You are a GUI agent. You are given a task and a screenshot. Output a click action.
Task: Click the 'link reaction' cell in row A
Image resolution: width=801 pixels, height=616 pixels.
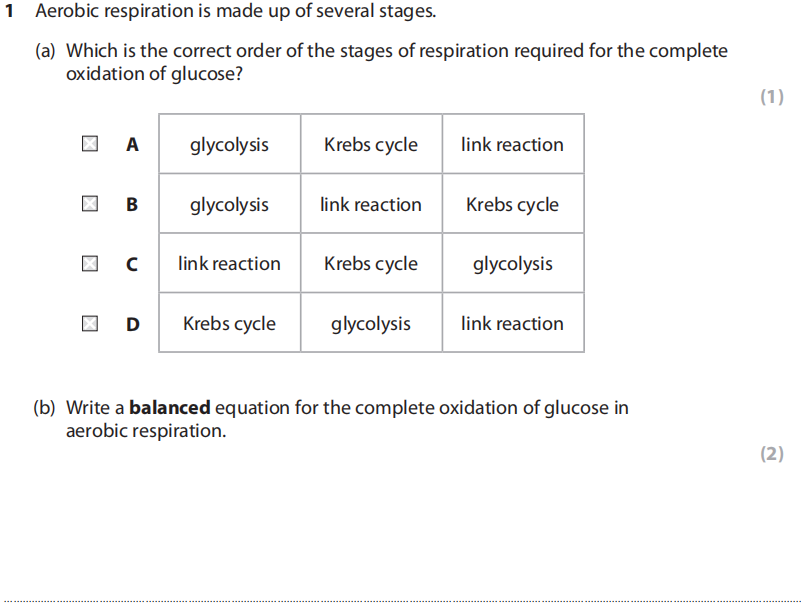tap(512, 145)
